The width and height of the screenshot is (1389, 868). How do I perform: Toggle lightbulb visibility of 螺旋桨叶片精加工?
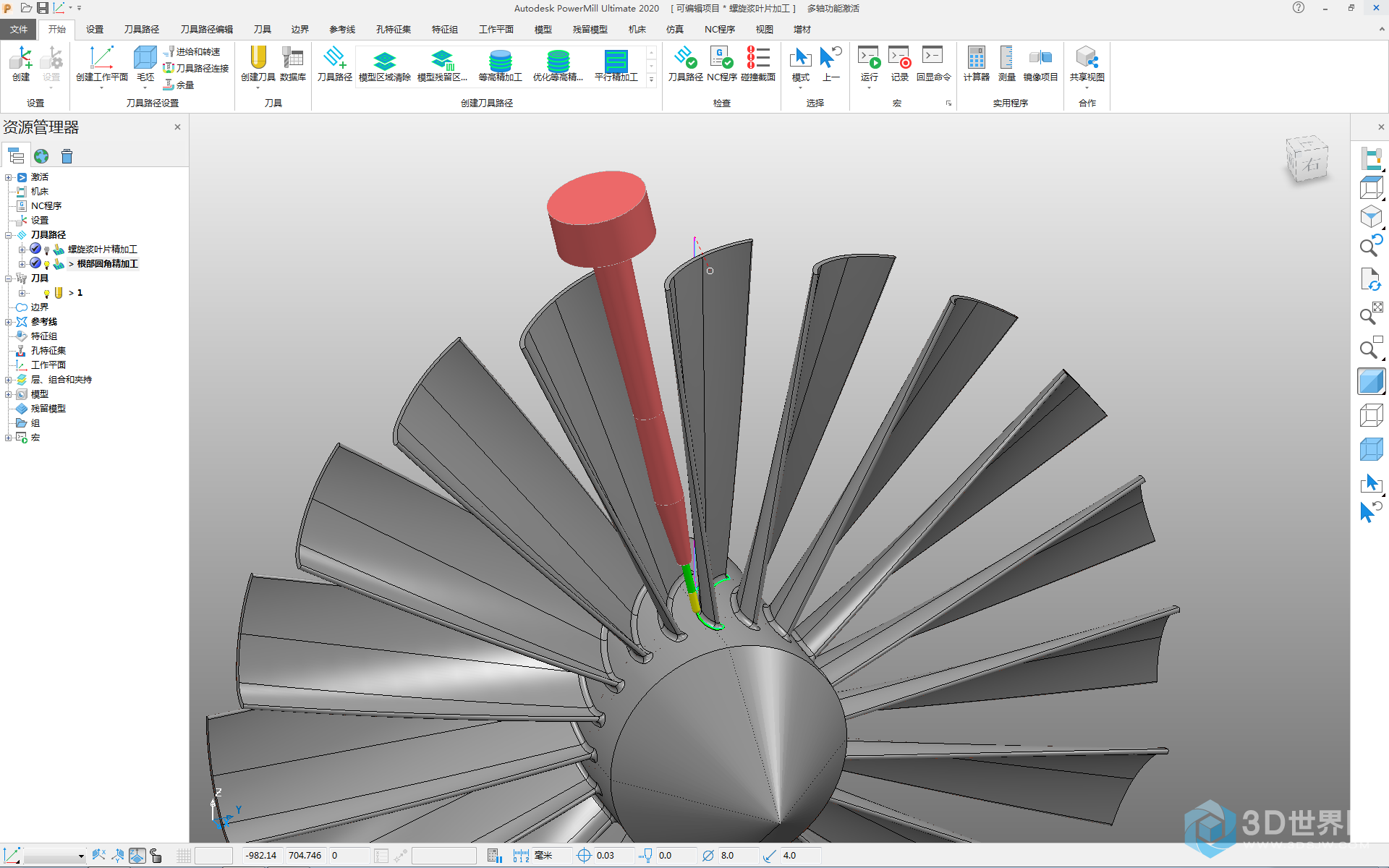47,250
